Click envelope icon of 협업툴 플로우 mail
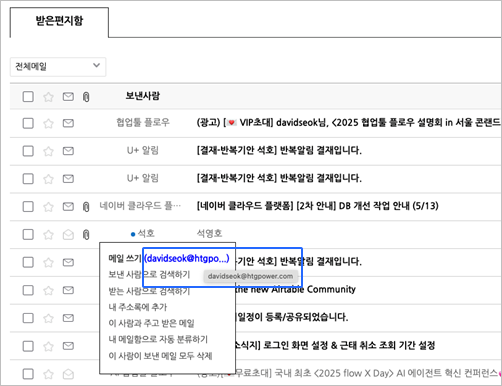Viewport: 502px width, 386px height. (68, 123)
